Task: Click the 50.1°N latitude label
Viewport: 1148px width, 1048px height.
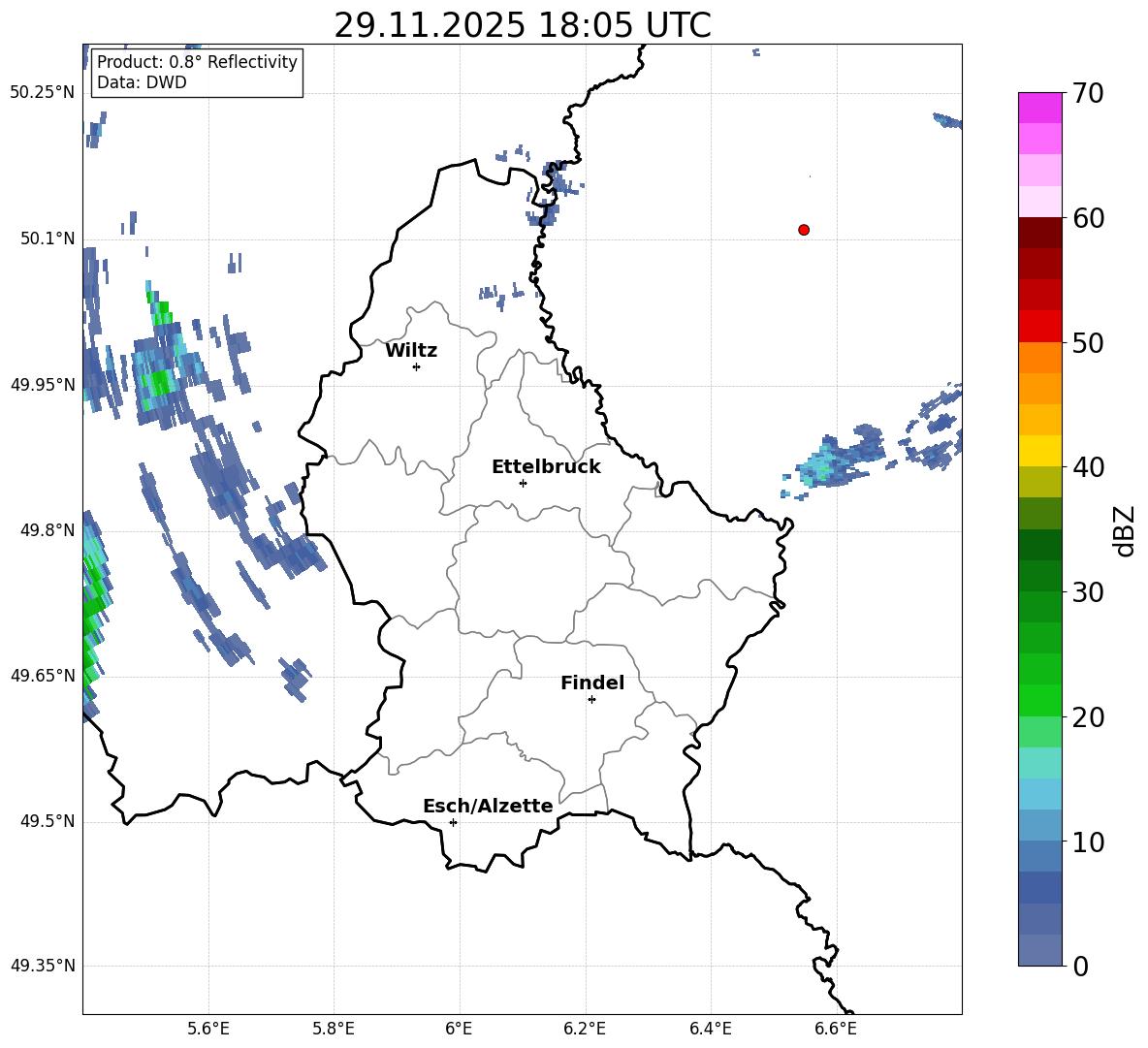Action: click(47, 238)
